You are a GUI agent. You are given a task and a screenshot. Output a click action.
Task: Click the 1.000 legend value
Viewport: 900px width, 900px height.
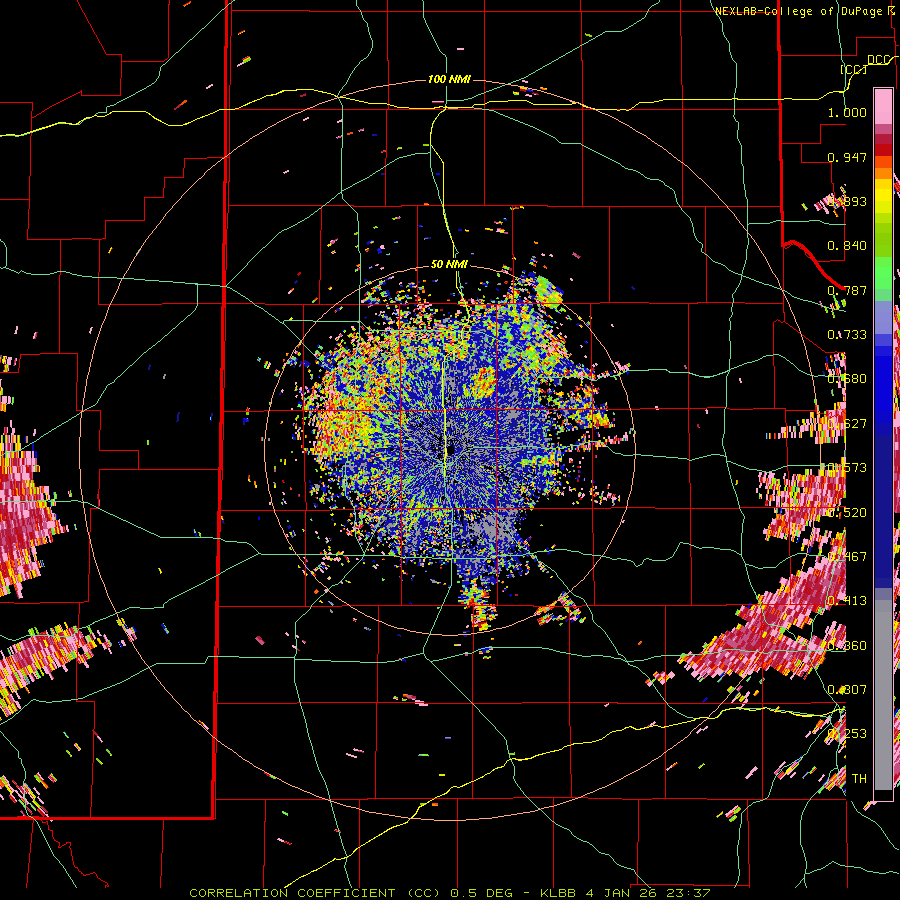(x=847, y=112)
